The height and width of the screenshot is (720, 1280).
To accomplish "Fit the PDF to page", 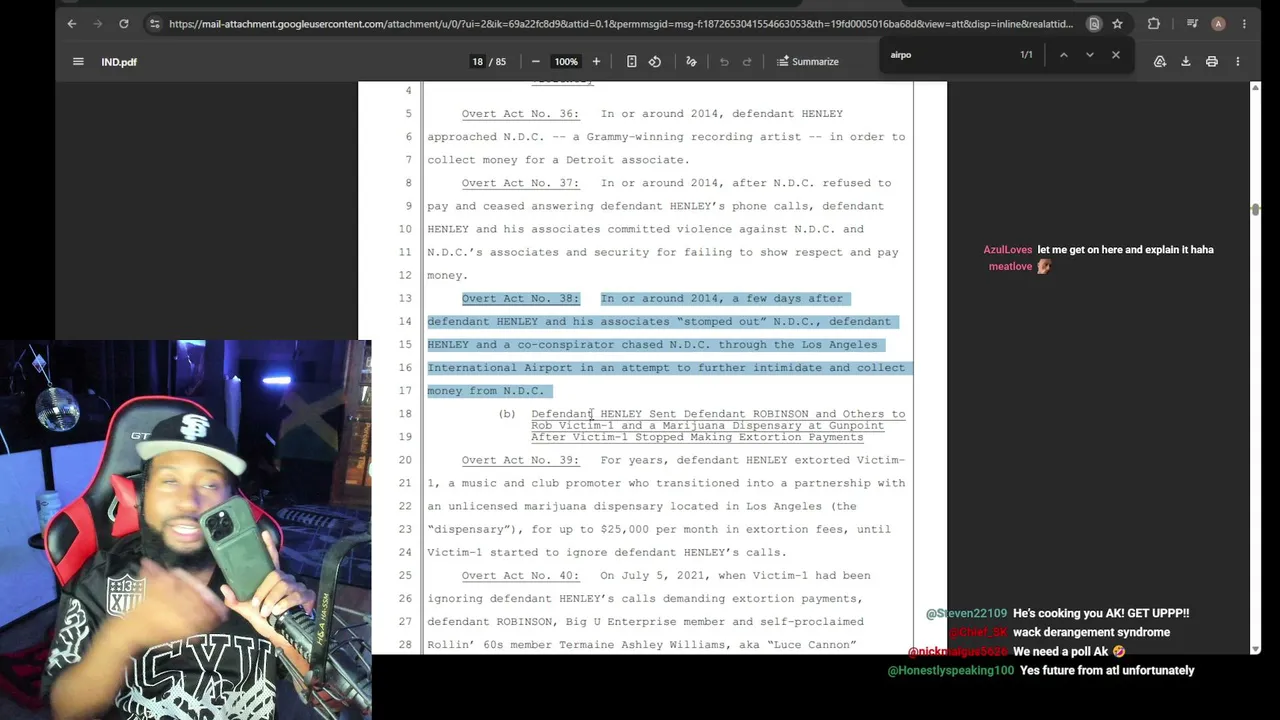I will click(632, 62).
